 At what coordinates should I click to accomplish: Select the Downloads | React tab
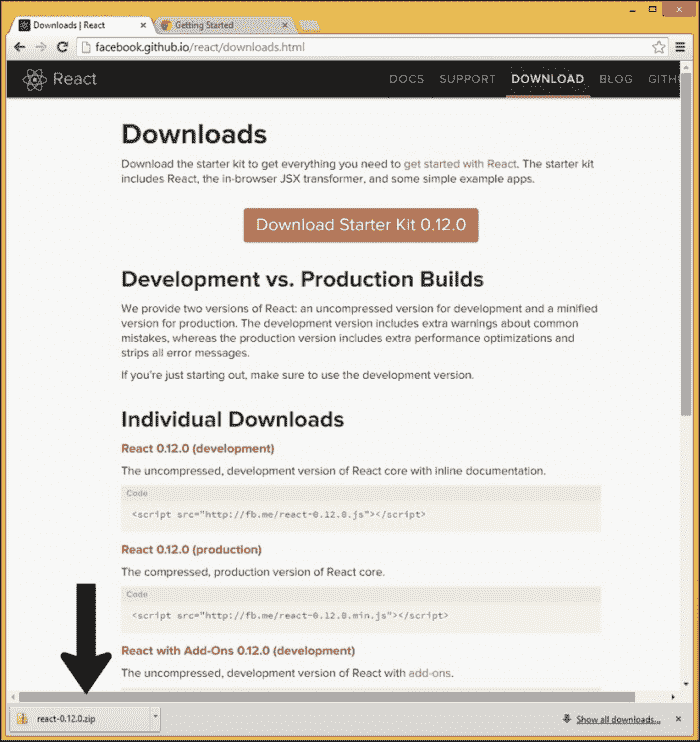pos(78,25)
